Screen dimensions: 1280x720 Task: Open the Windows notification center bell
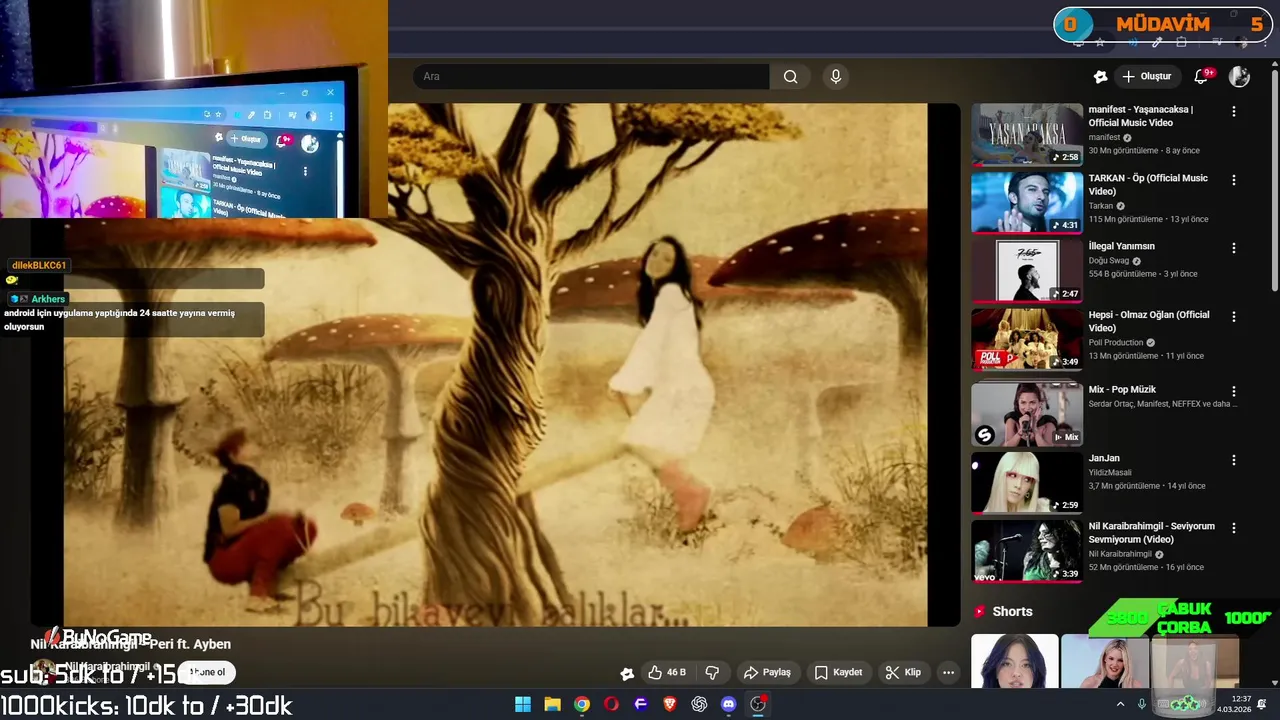click(x=1262, y=704)
